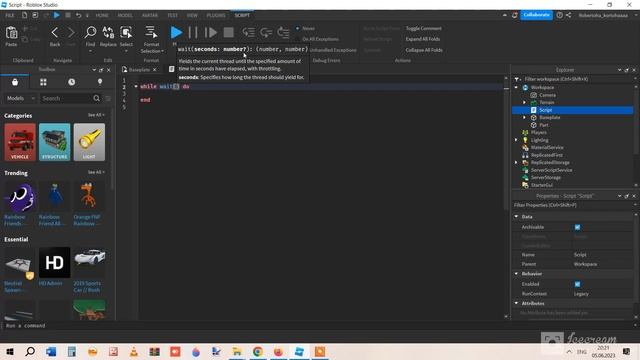Switch to the Baseplate editor tab

click(x=139, y=70)
